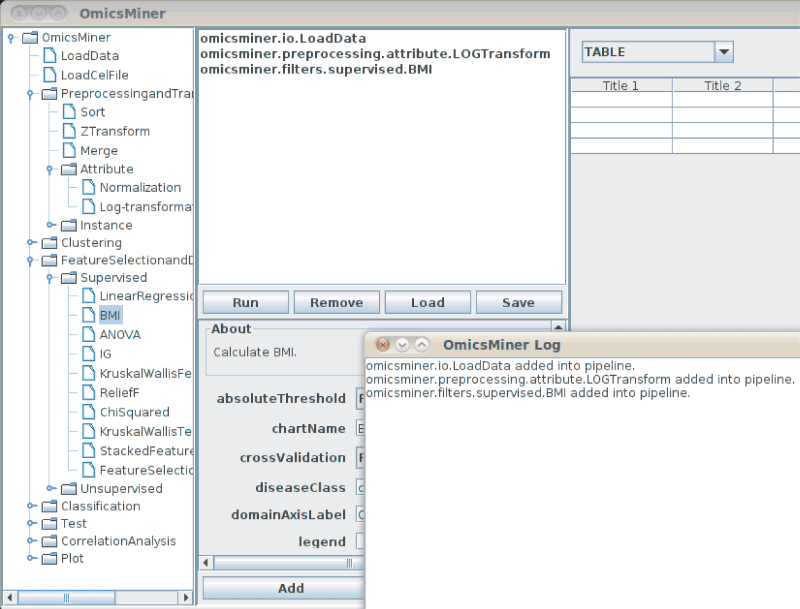Select the Title 1 column header
The image size is (800, 609).
620,86
